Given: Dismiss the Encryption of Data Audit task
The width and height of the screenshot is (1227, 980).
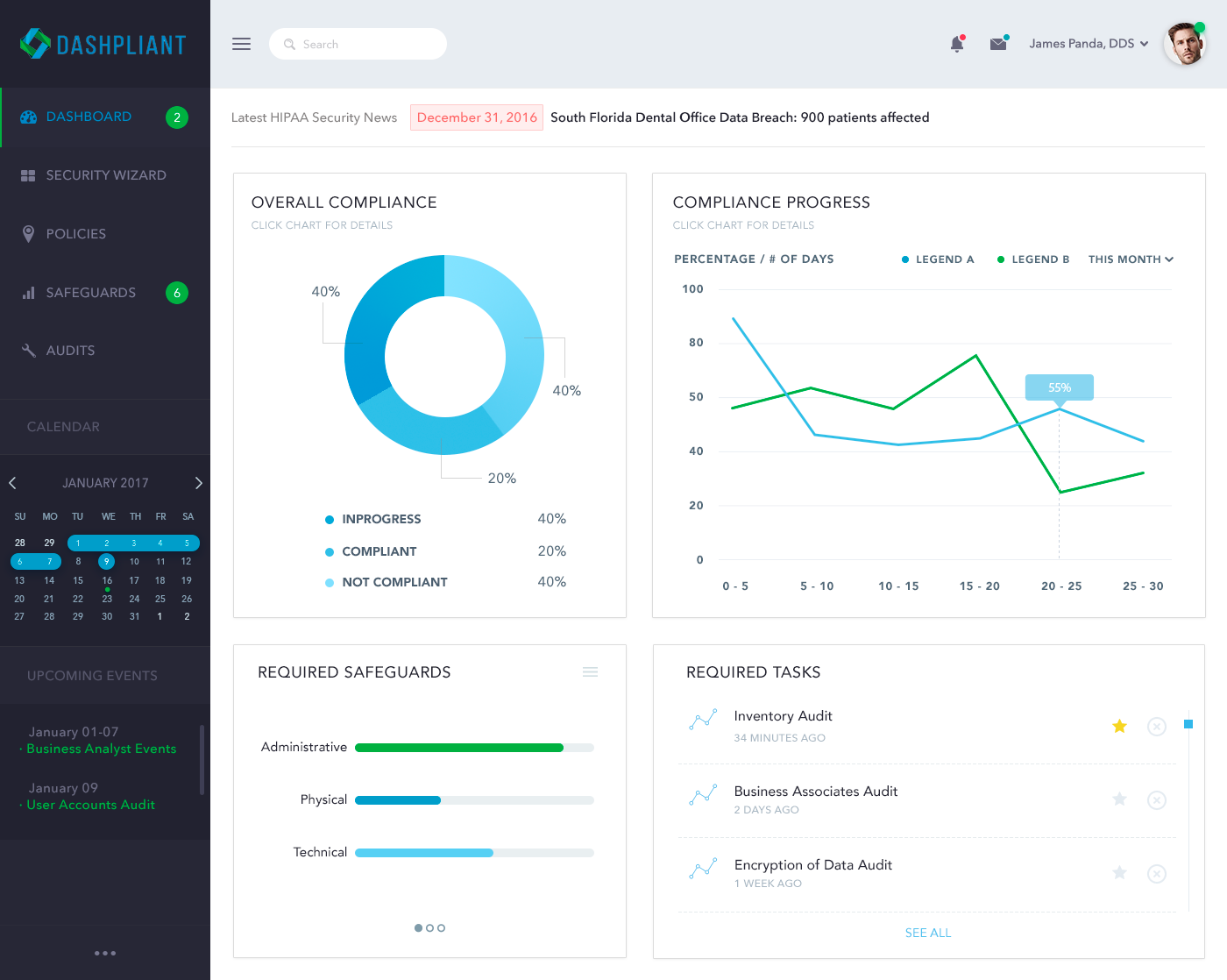Looking at the screenshot, I should coord(1156,874).
